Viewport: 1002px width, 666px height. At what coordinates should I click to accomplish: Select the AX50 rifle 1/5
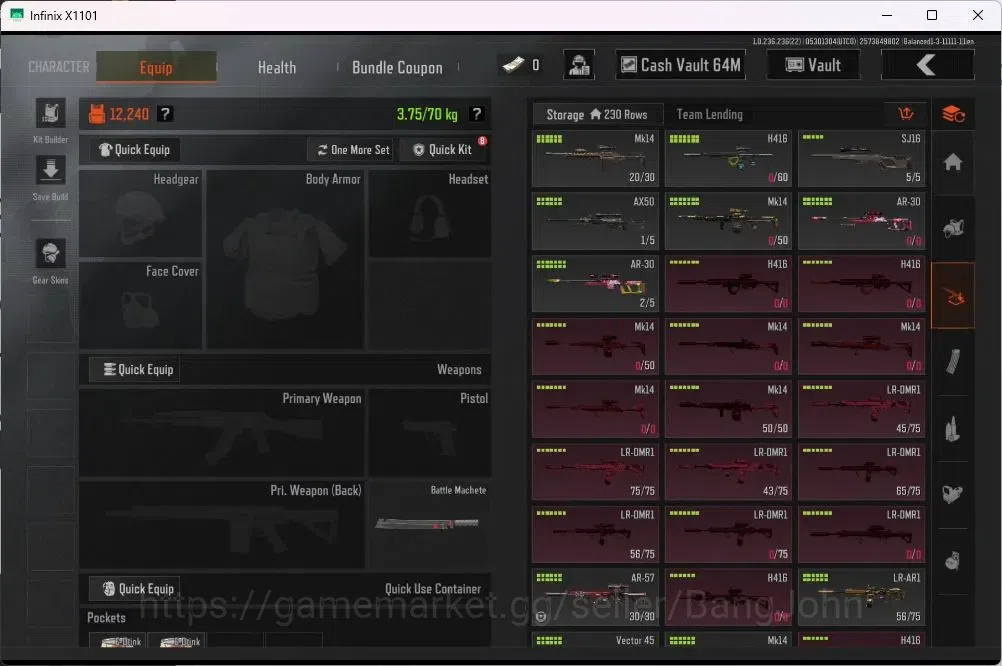tap(595, 221)
